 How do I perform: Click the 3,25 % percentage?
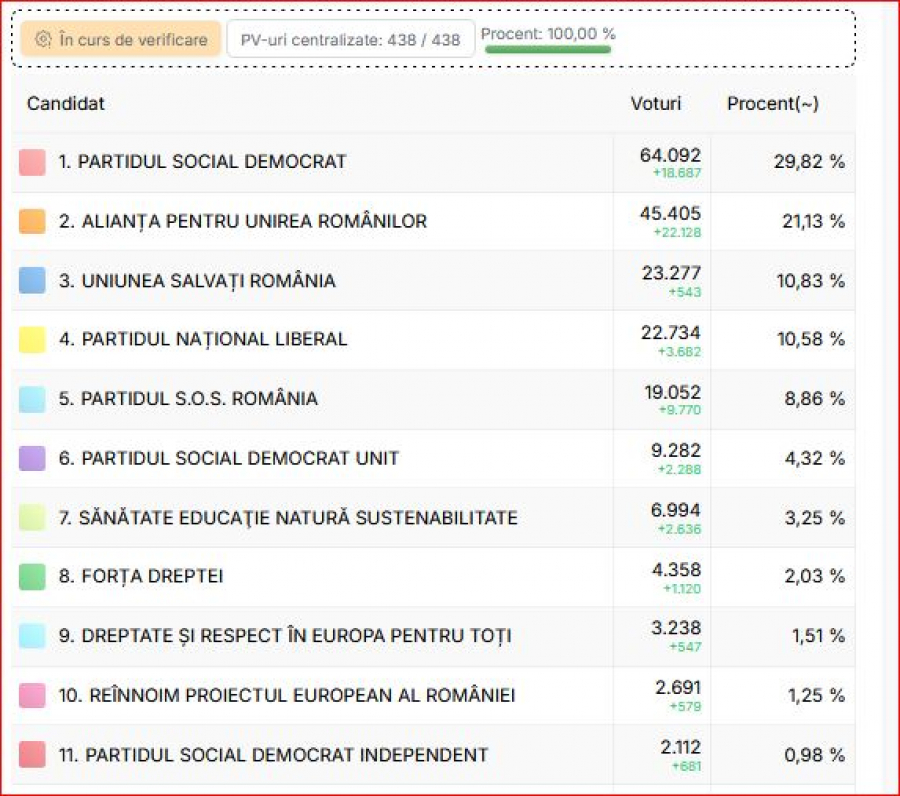(814, 518)
